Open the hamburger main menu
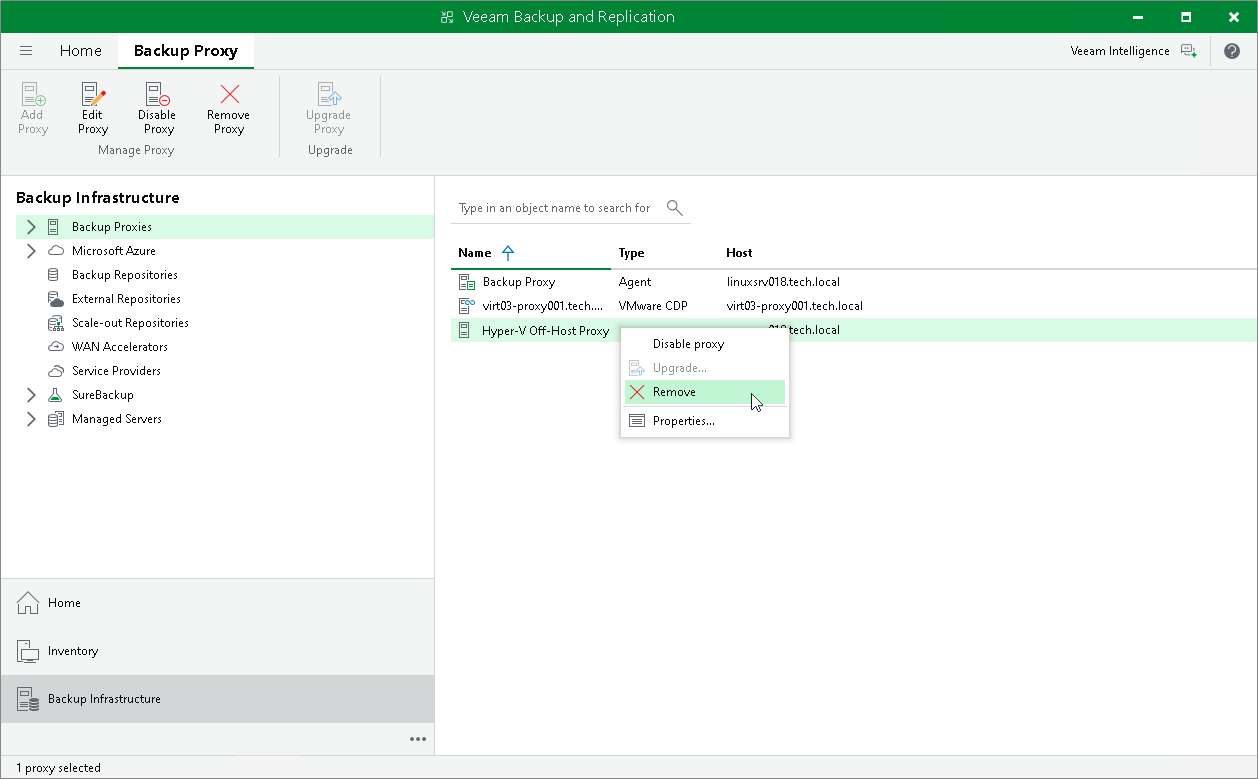This screenshot has width=1258, height=779. [x=26, y=51]
